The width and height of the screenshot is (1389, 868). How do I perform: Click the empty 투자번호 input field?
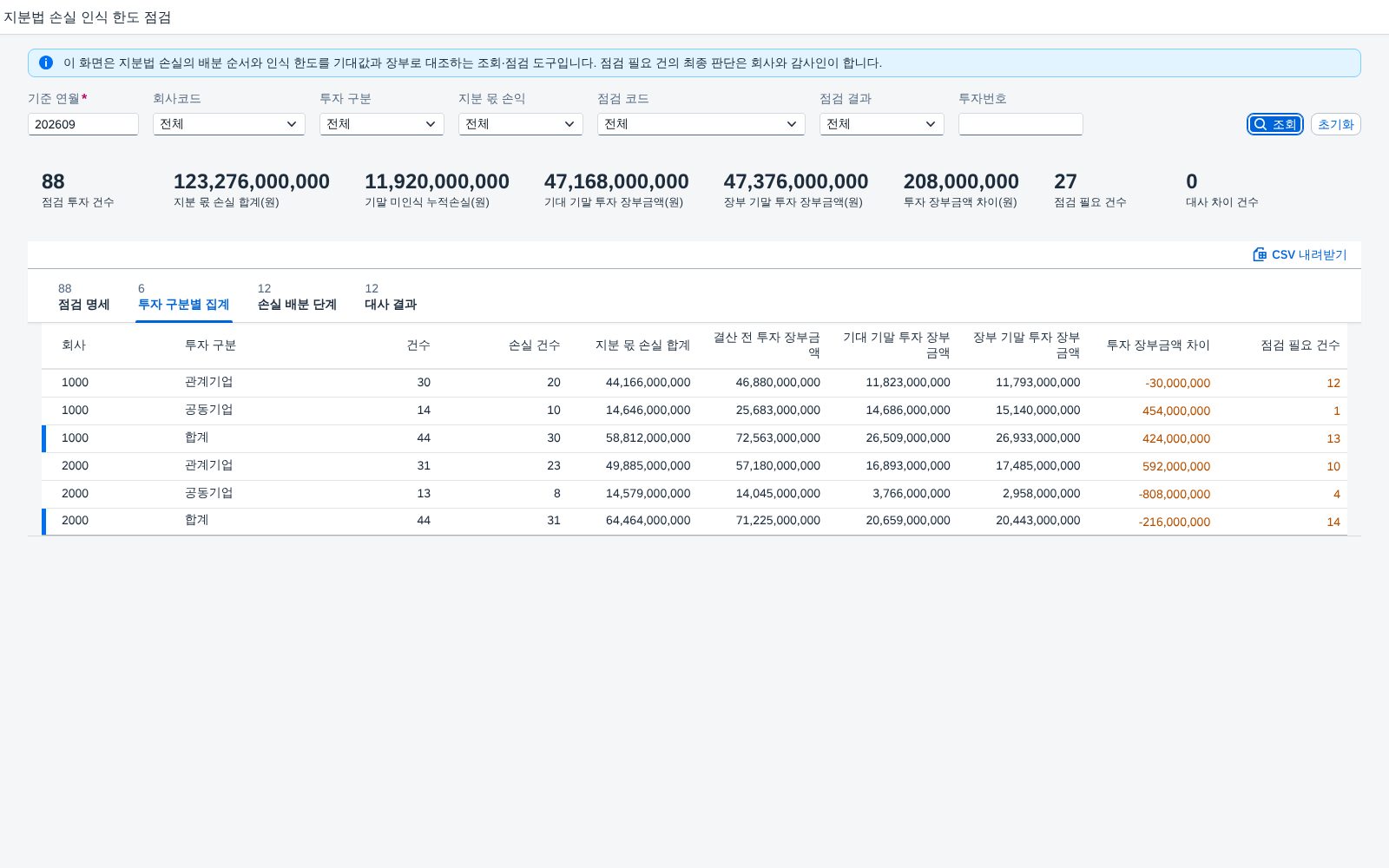coord(1021,124)
